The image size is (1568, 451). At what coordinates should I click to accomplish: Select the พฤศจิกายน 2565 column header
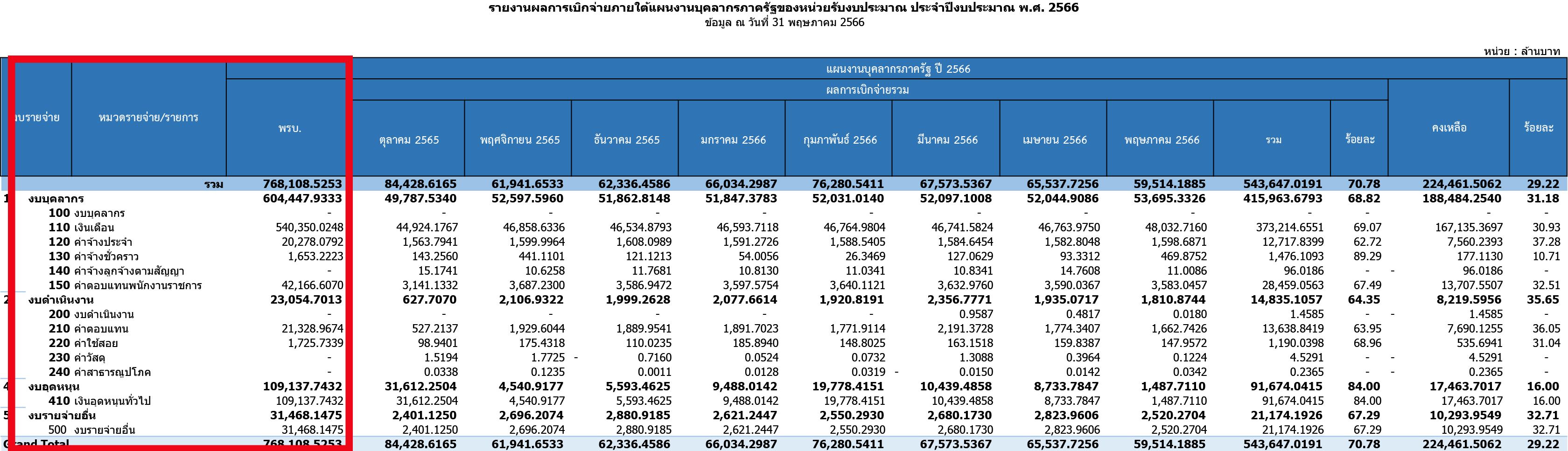click(519, 139)
